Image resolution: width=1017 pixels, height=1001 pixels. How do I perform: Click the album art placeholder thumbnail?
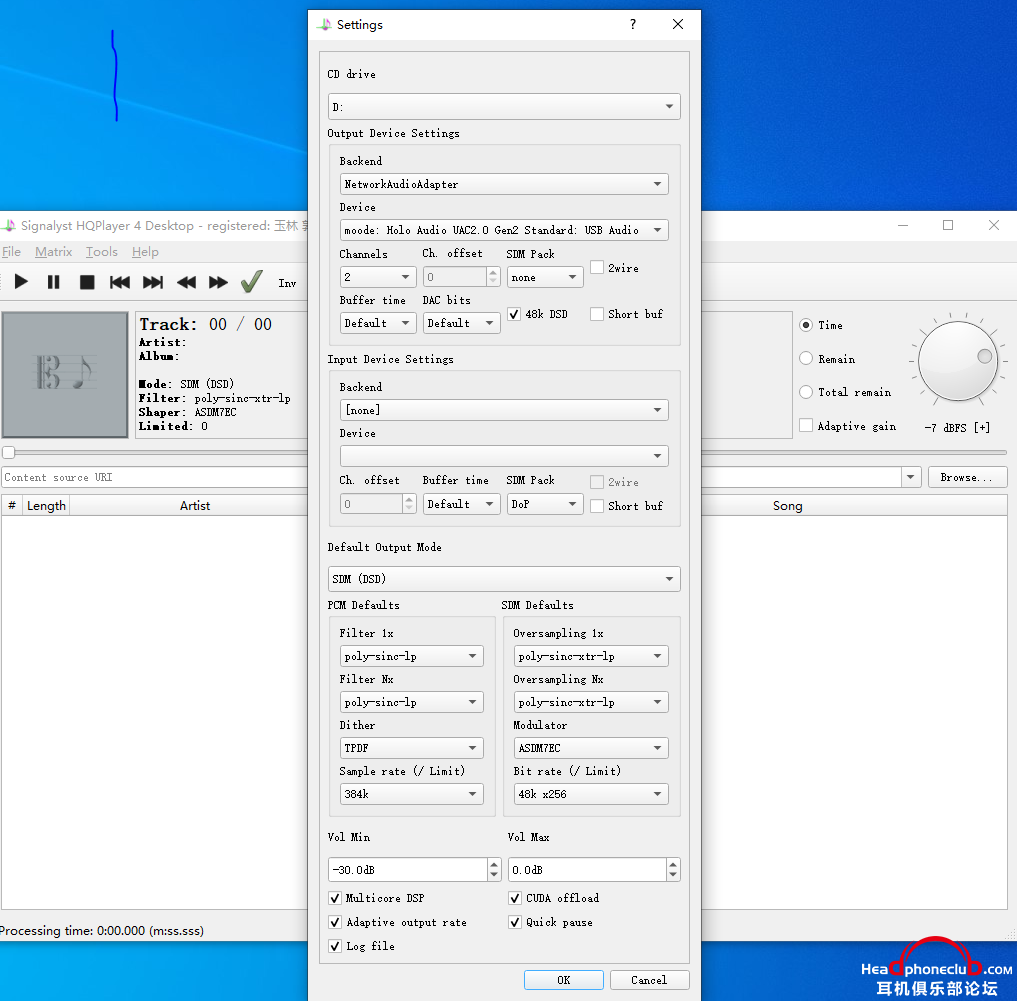[65, 374]
